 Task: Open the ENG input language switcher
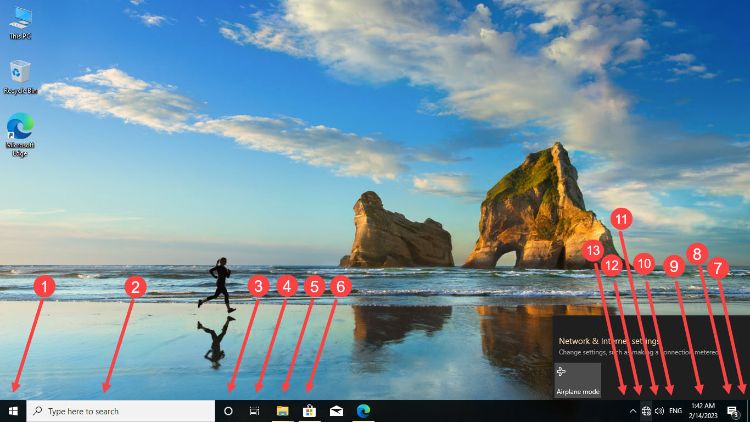[676, 411]
